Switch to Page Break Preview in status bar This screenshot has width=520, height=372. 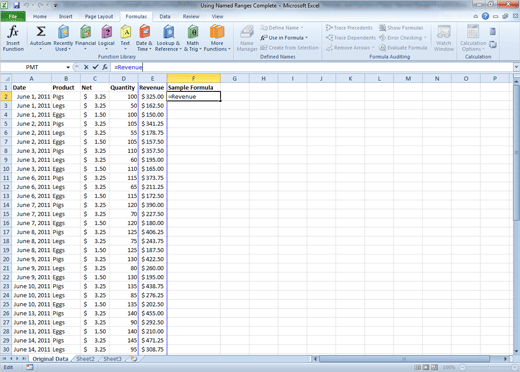[434, 367]
